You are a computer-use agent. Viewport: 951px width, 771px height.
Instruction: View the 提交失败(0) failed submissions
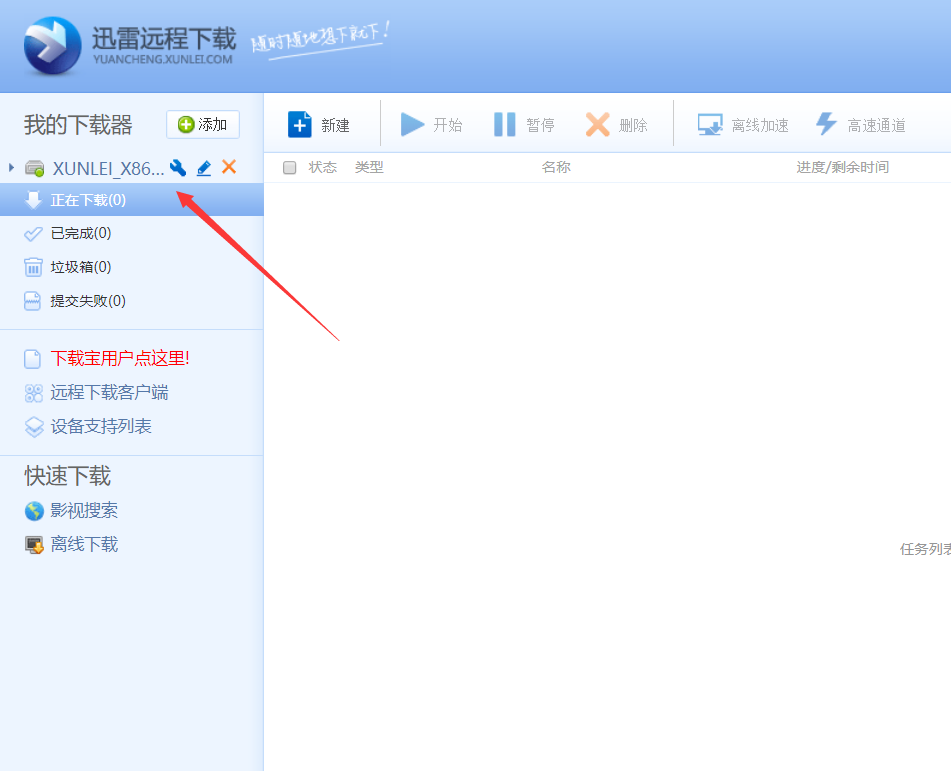88,301
